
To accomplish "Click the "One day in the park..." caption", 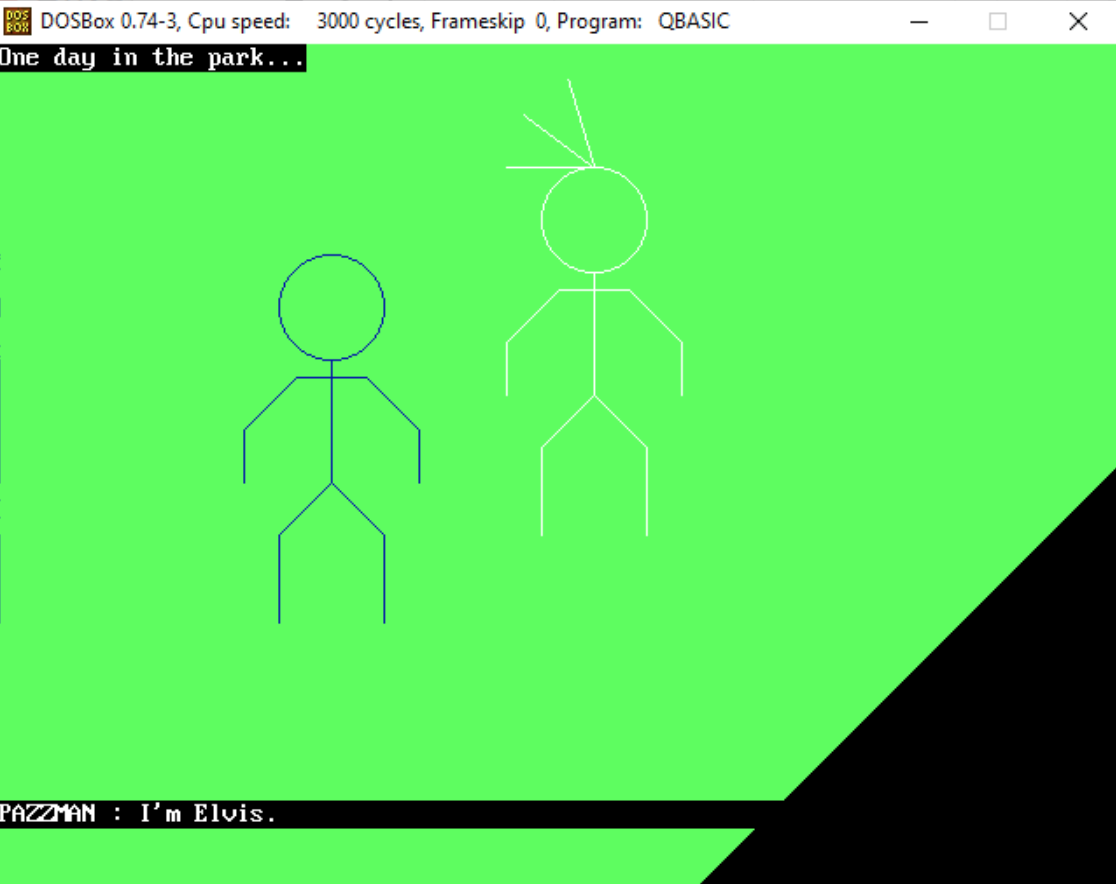I will (152, 58).
